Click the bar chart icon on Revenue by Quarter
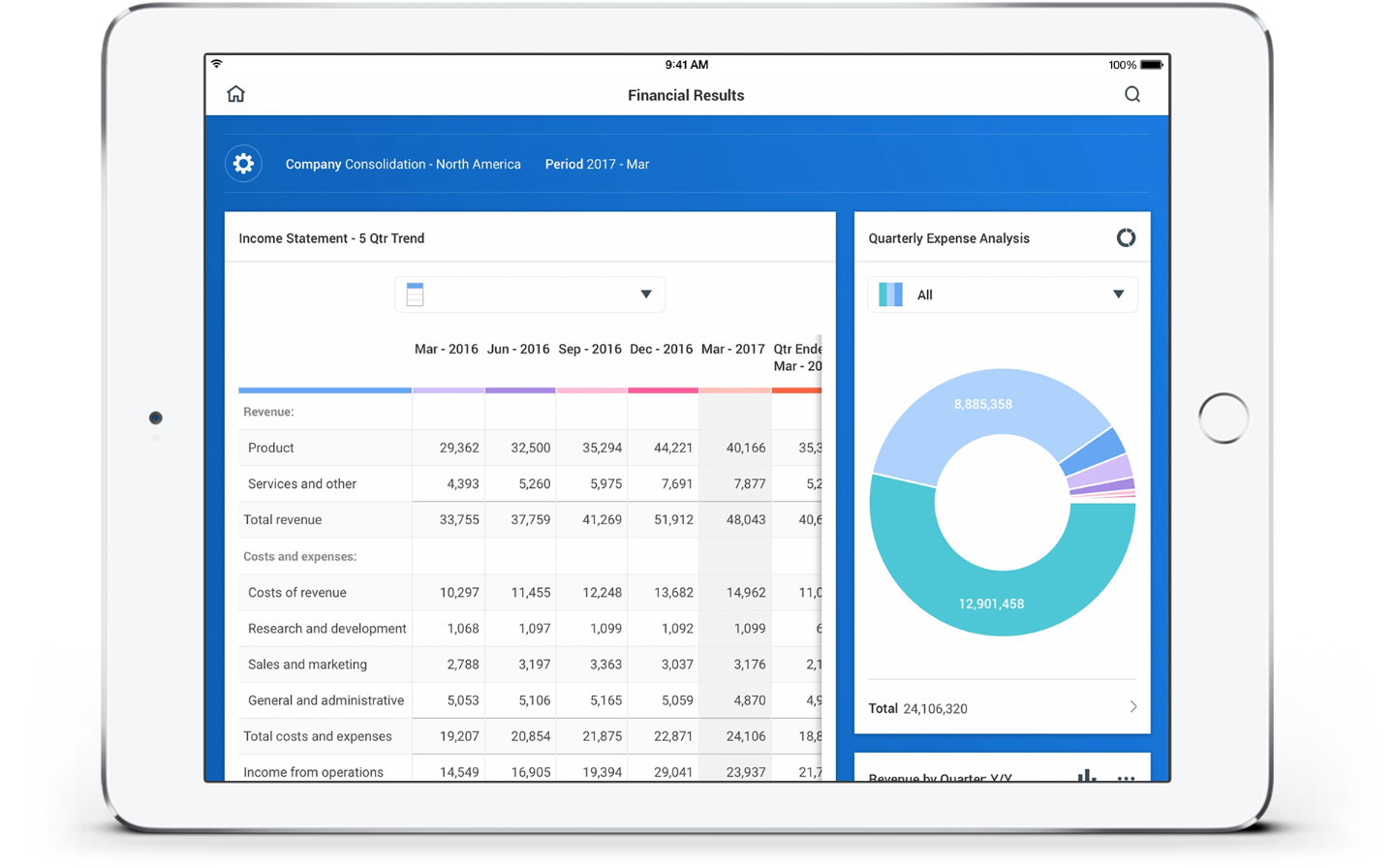 [x=1087, y=776]
